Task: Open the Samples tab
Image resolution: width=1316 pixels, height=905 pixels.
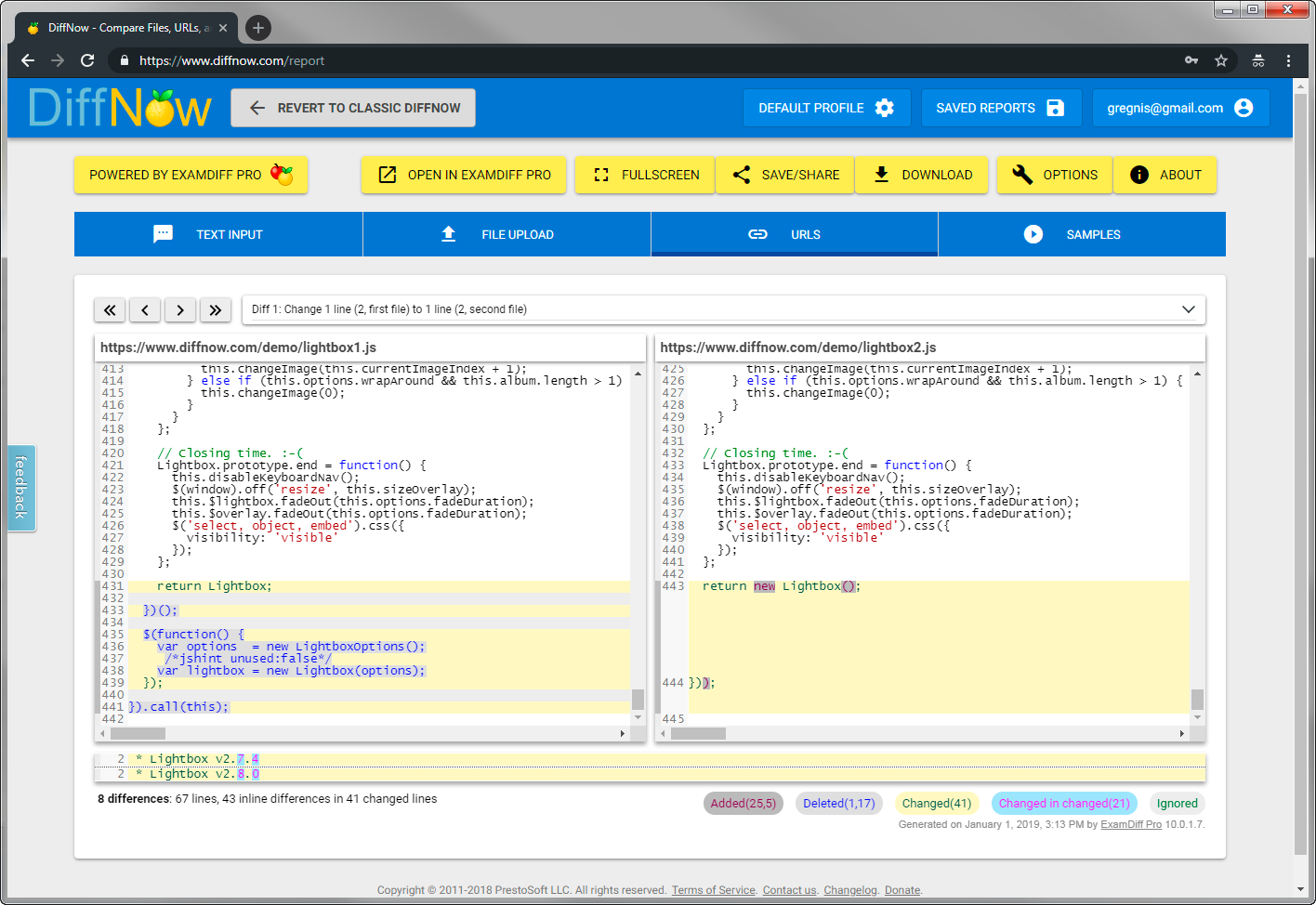Action: coord(1082,234)
